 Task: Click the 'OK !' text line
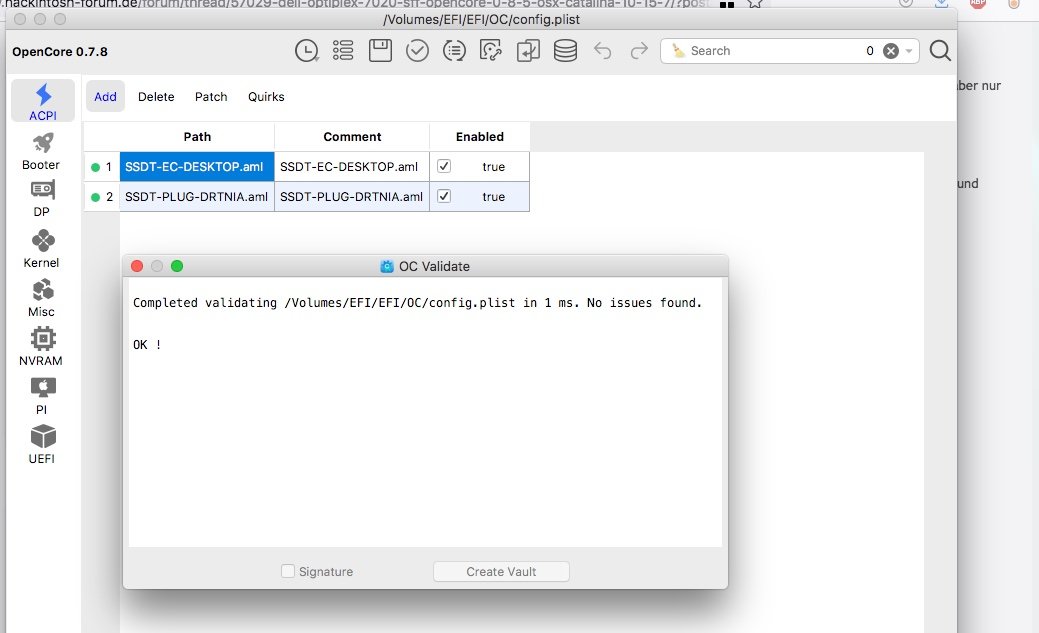pyautogui.click(x=147, y=345)
